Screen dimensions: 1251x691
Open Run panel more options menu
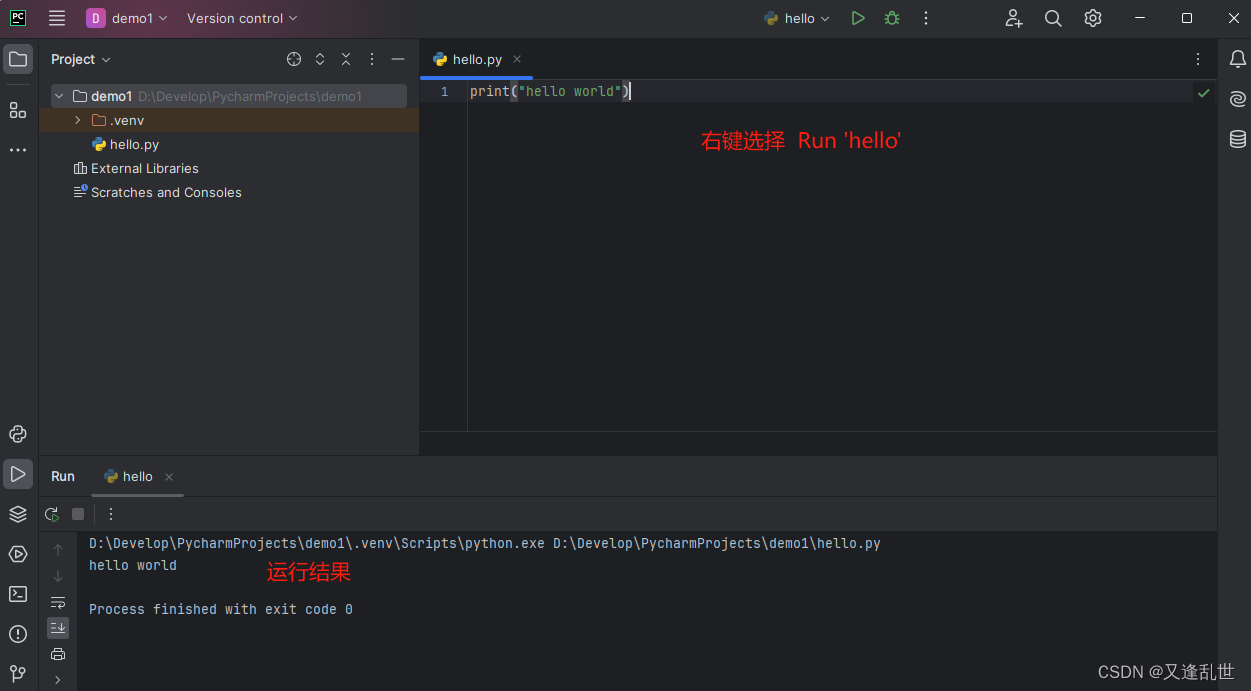coord(111,514)
